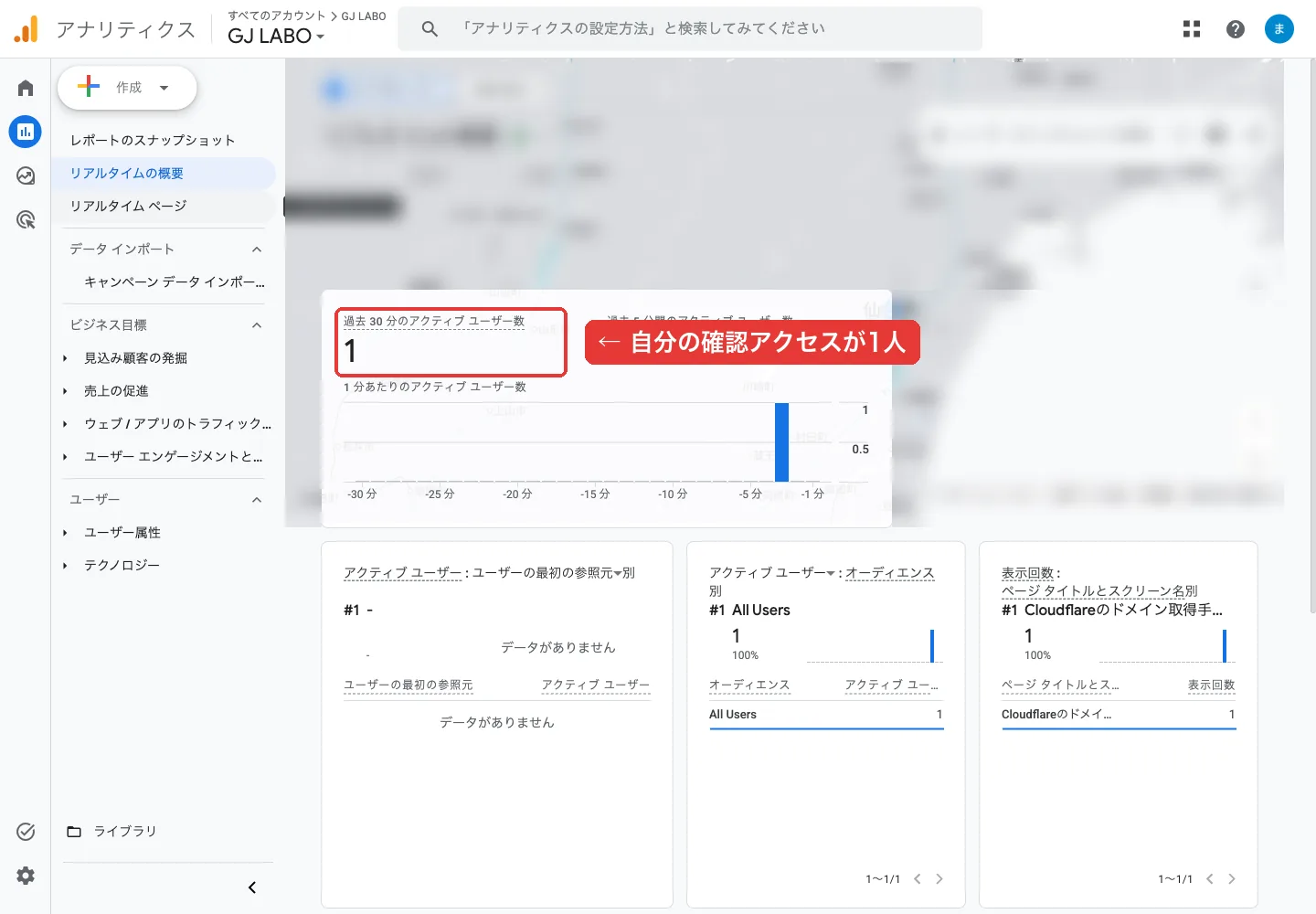Collapse the ビジネス目標 section

coord(257,325)
